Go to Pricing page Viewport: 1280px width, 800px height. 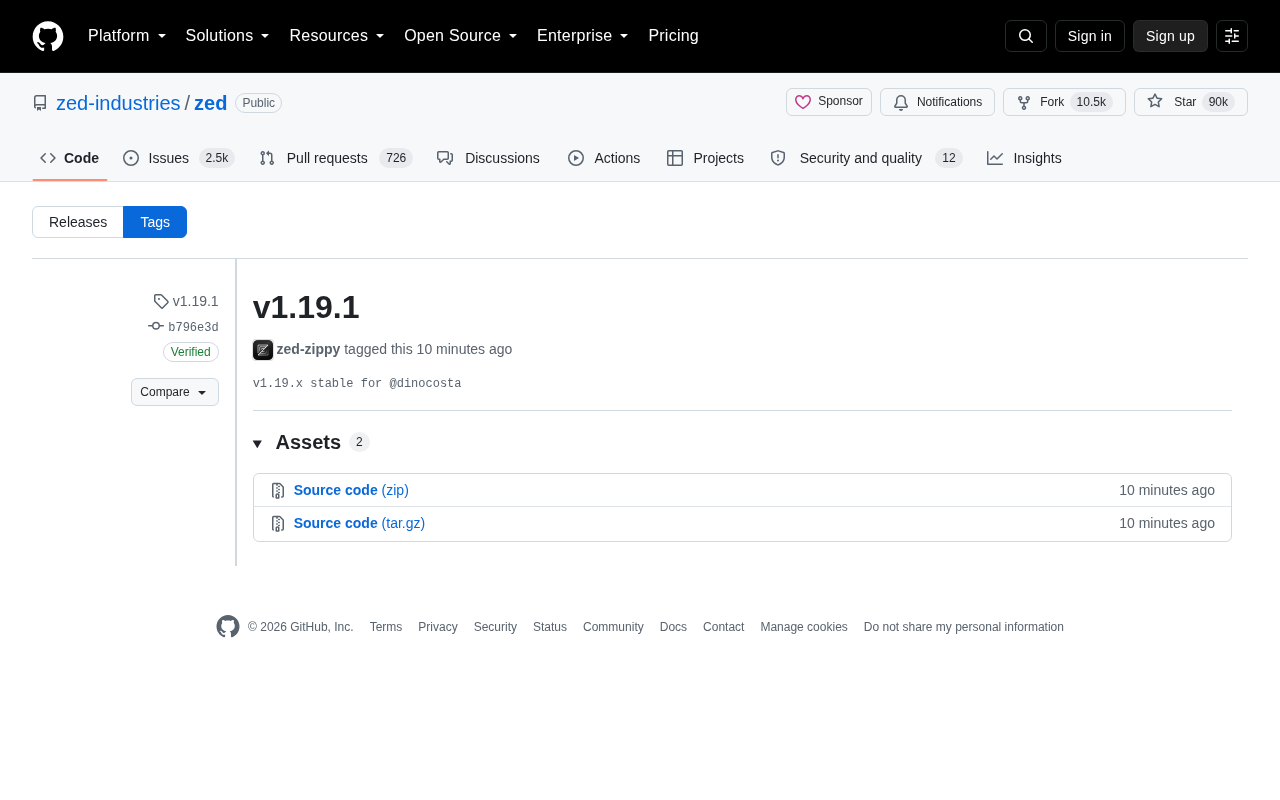[673, 36]
